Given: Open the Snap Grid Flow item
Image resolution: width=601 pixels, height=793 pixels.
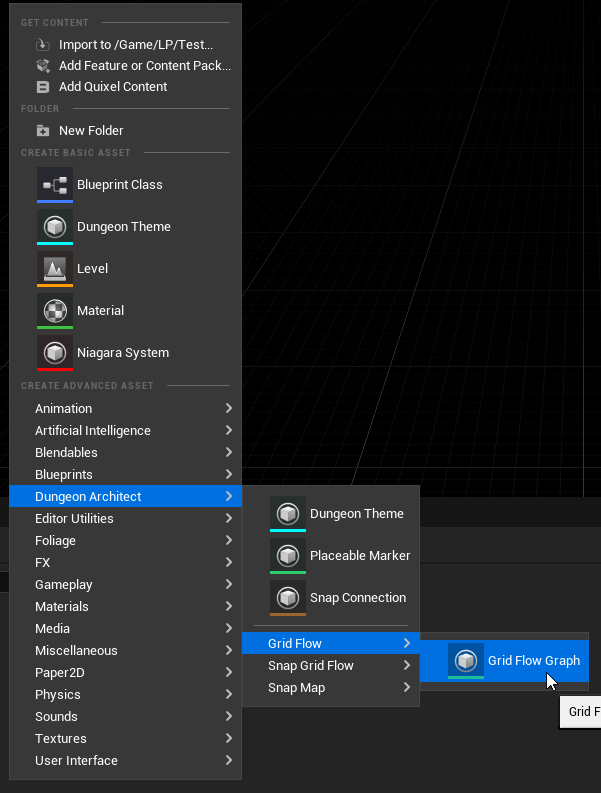Looking at the screenshot, I should tap(331, 666).
